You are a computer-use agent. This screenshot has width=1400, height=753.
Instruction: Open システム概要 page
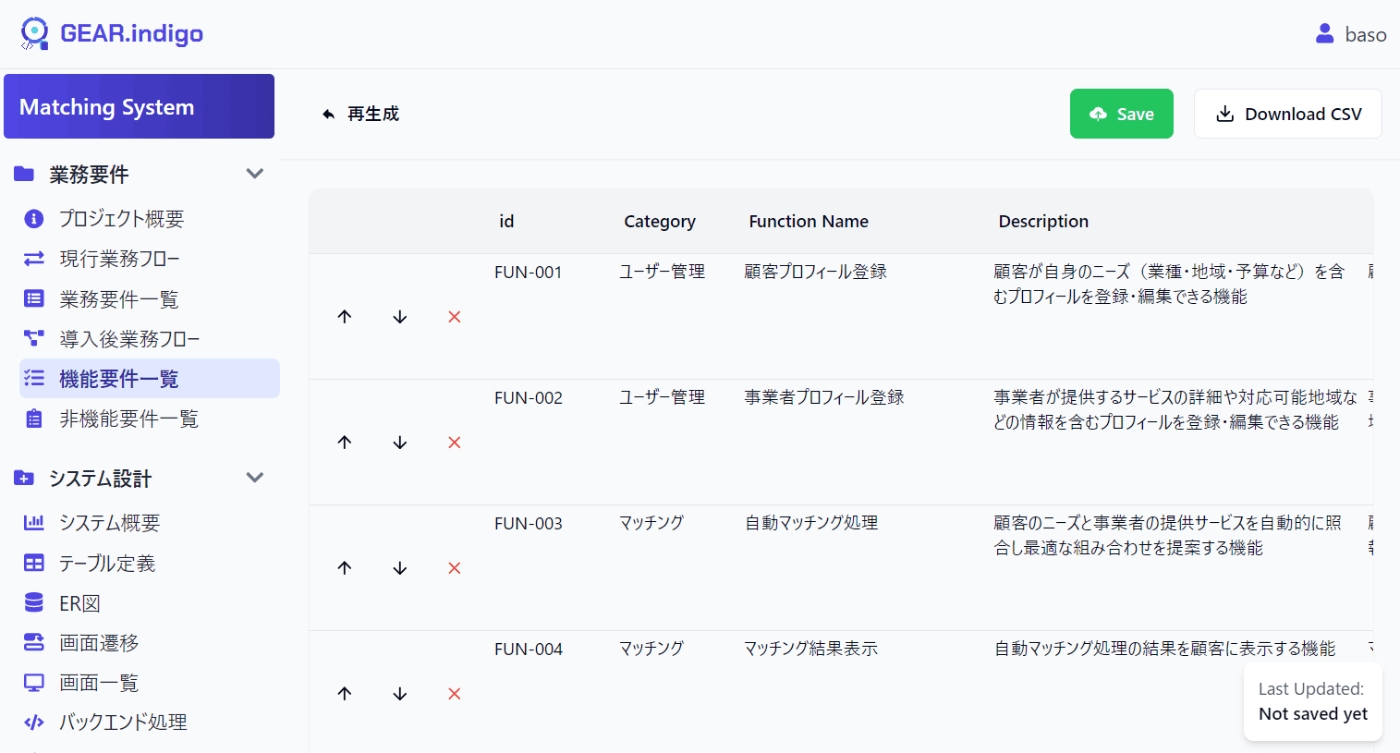110,523
